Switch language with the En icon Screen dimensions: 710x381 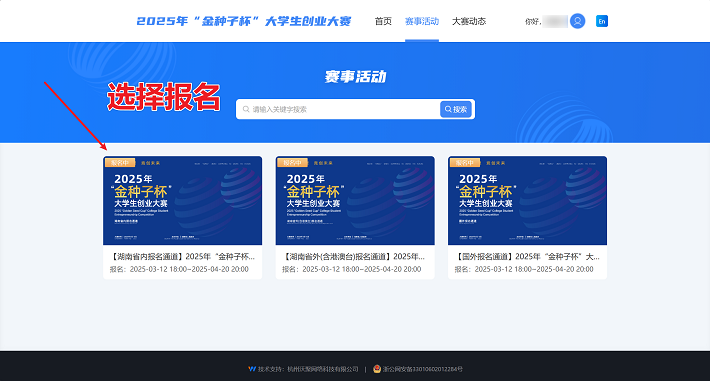602,21
